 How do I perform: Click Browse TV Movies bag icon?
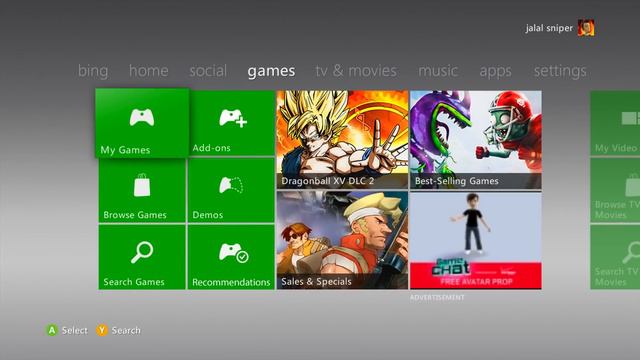pyautogui.click(x=633, y=185)
